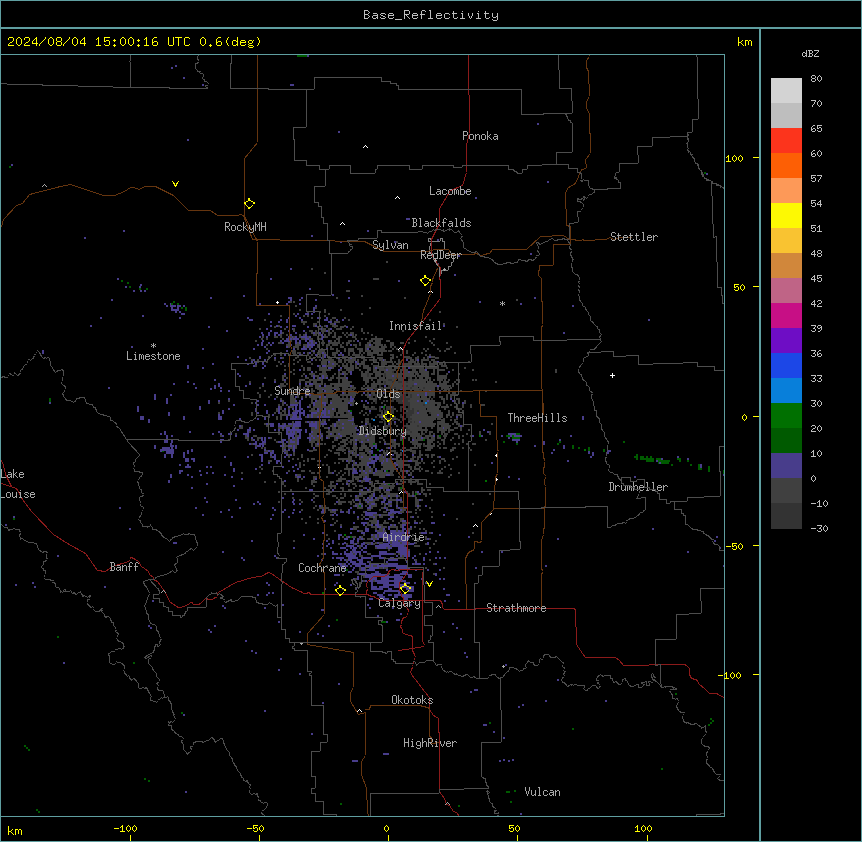Select the white asterisk east of Innisfail
Image resolution: width=862 pixels, height=842 pixels.
[x=502, y=303]
